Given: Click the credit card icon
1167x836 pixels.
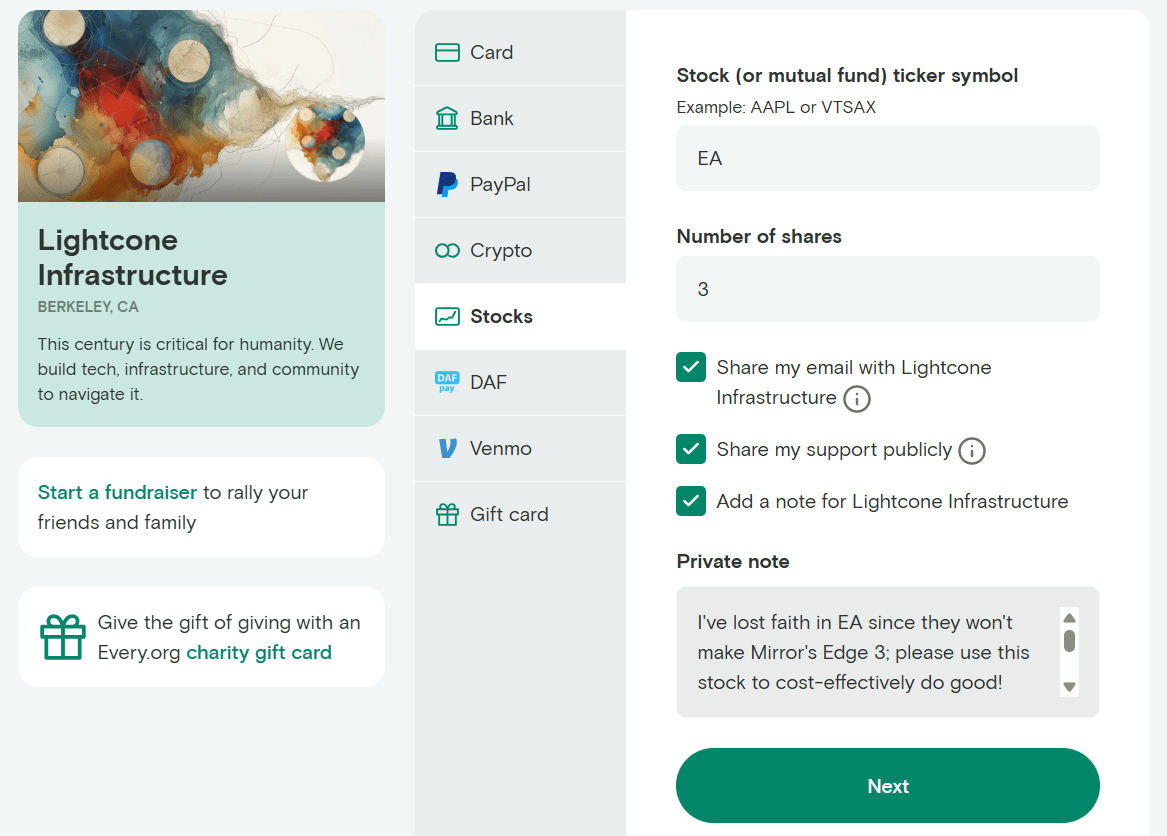Looking at the screenshot, I should (x=447, y=52).
